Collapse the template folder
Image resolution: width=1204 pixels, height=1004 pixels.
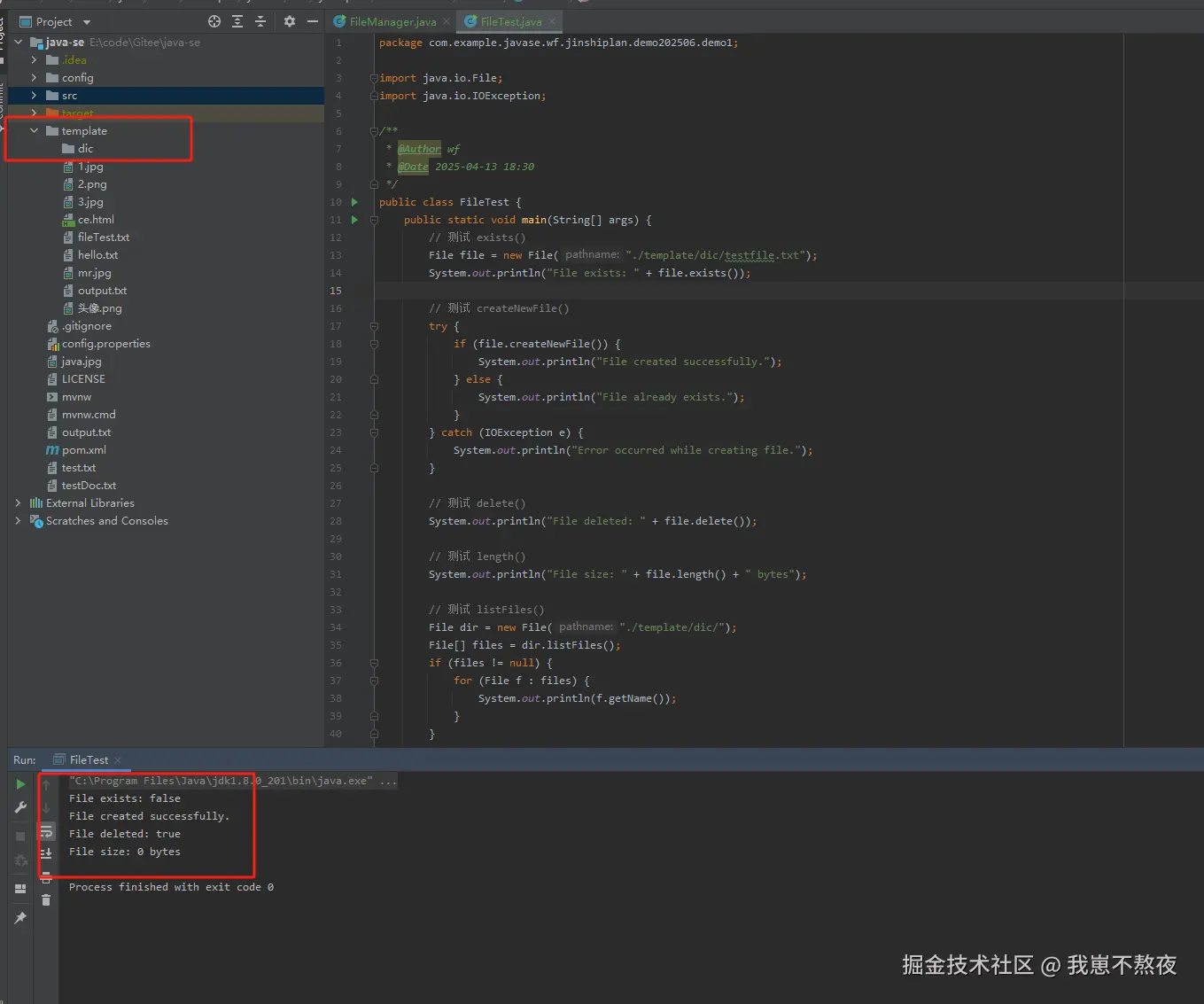[x=35, y=131]
